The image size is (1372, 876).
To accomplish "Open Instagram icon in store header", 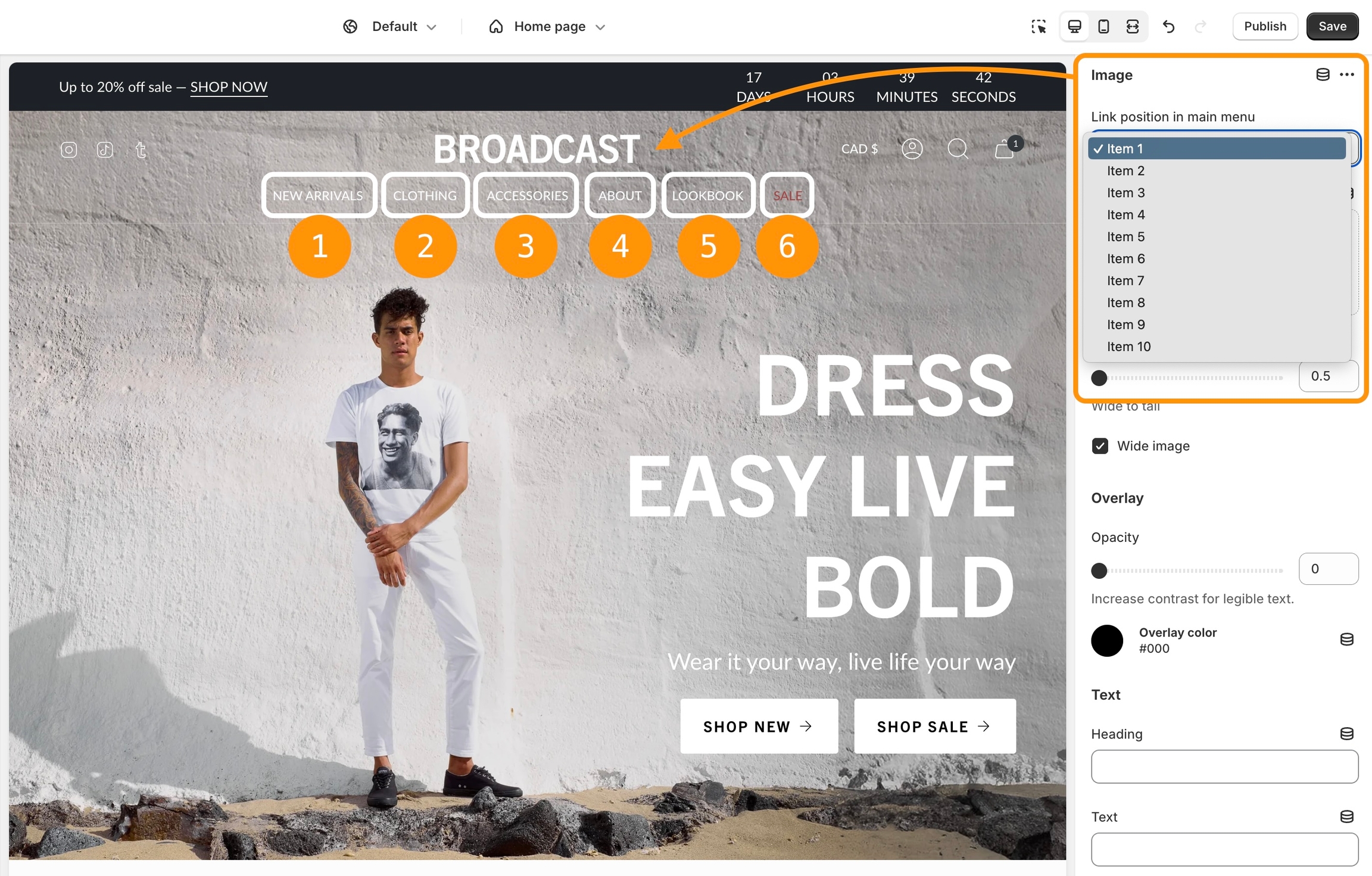I will tap(69, 149).
